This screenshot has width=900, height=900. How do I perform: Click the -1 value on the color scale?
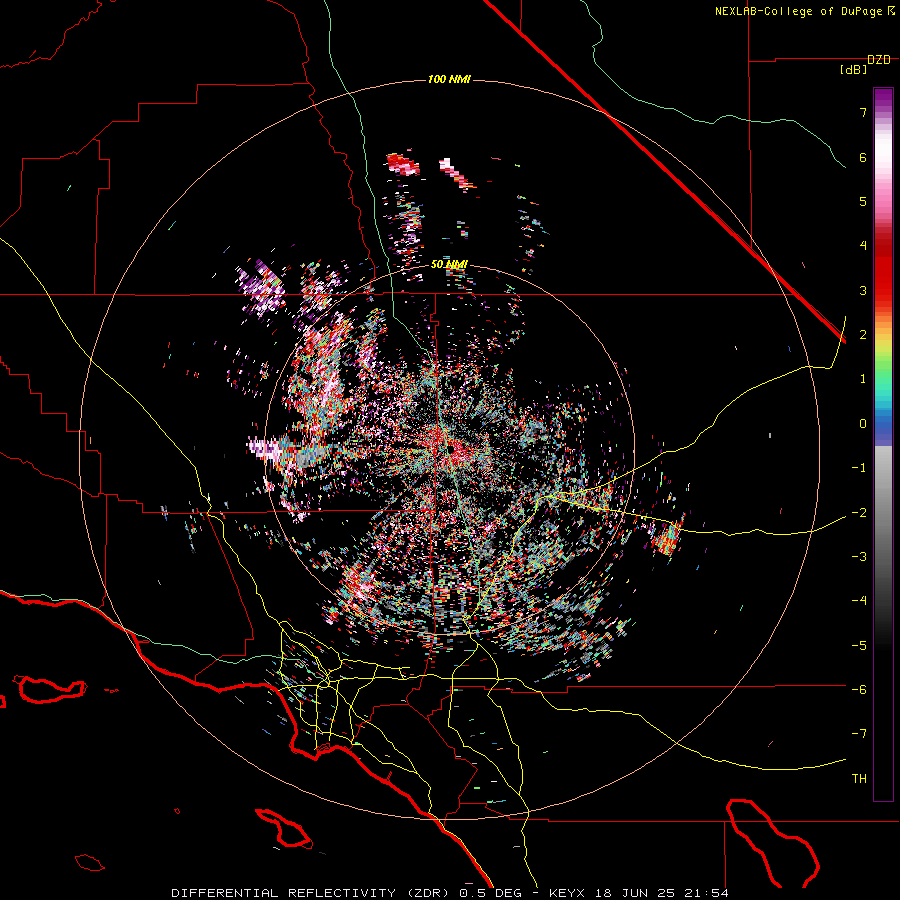(x=859, y=468)
